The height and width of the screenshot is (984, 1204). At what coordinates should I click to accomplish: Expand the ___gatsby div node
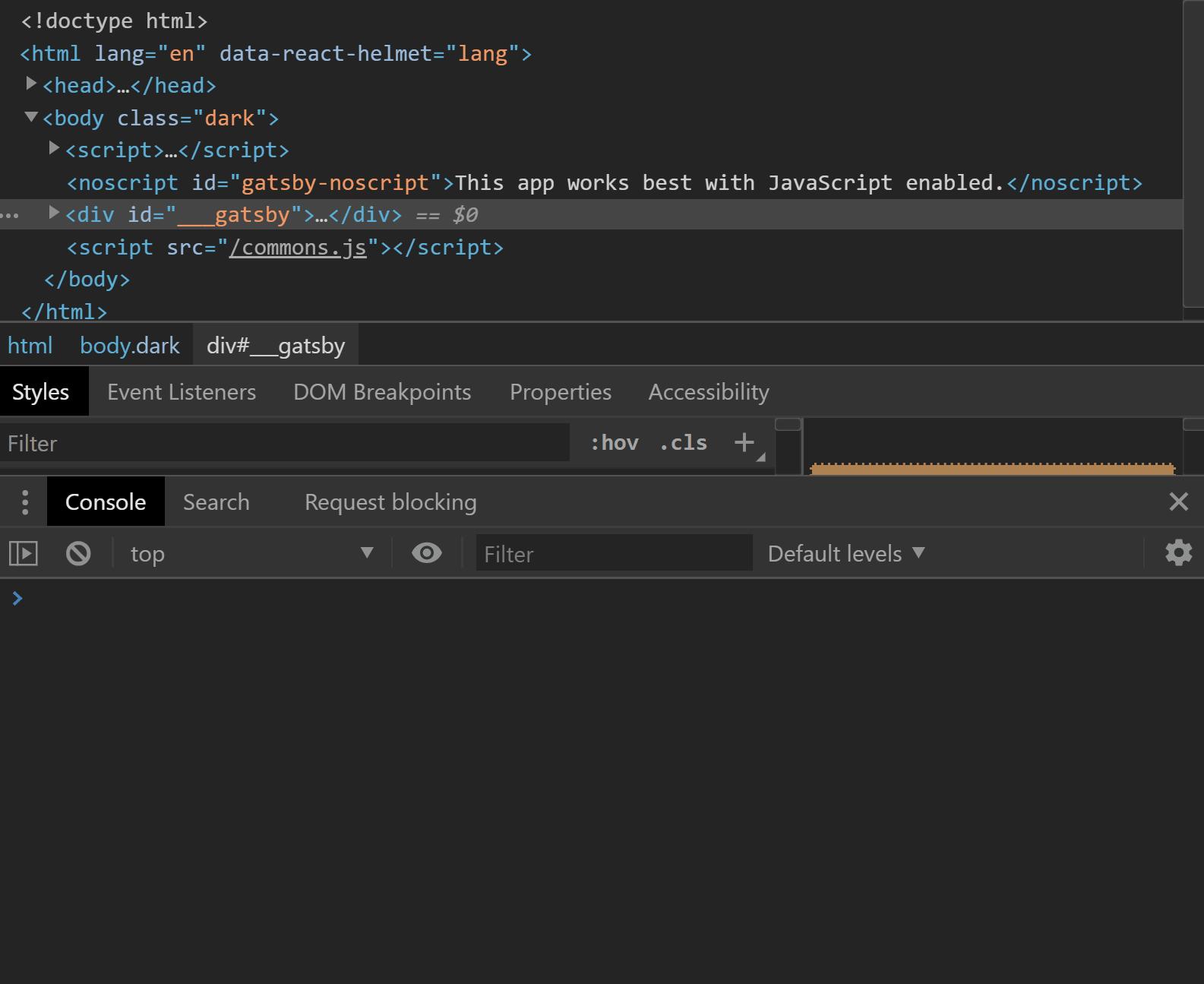pyautogui.click(x=54, y=214)
